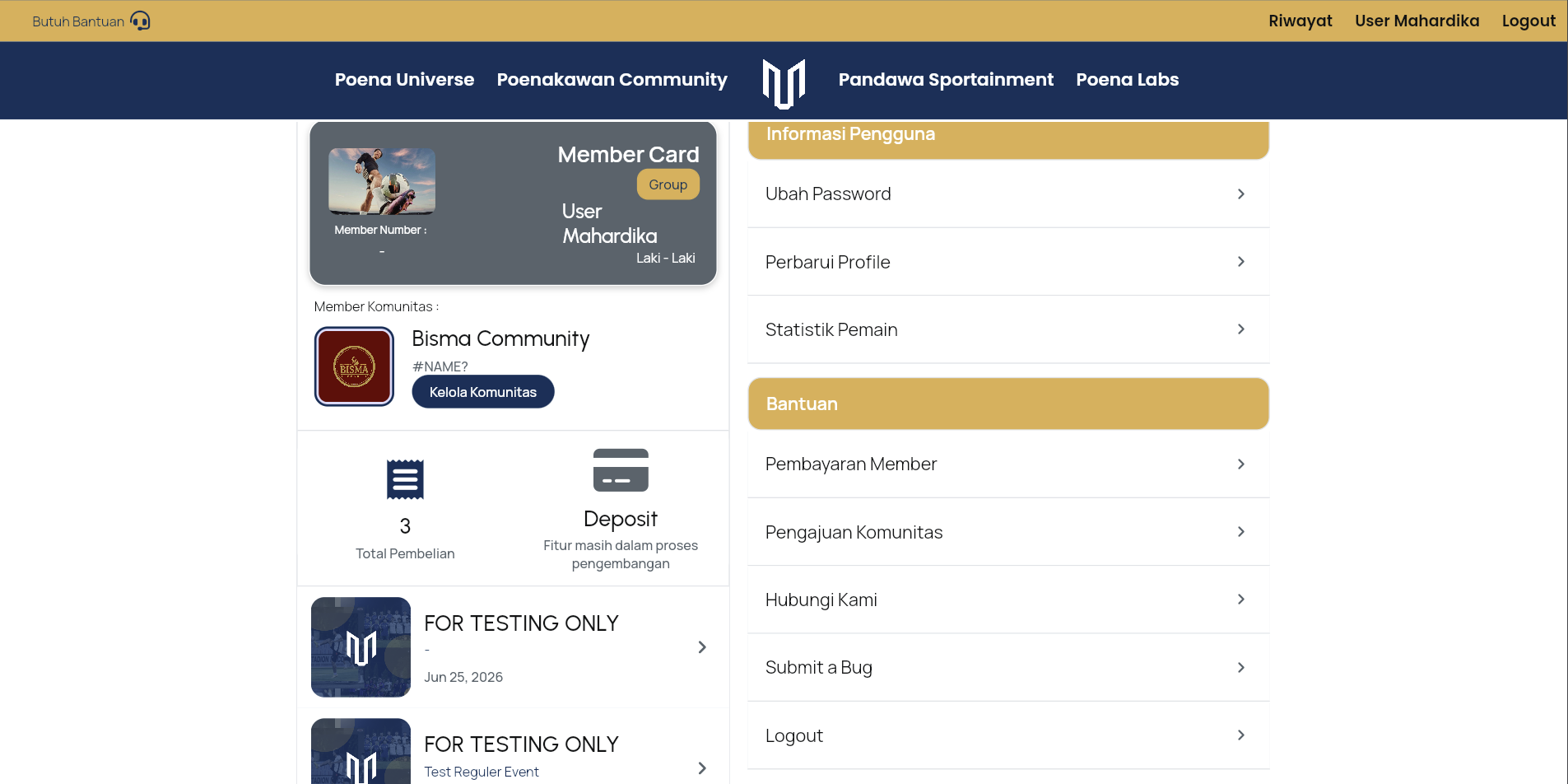Expand Pengajuan Komunitas chevron
1568x784 pixels.
pos(1241,532)
